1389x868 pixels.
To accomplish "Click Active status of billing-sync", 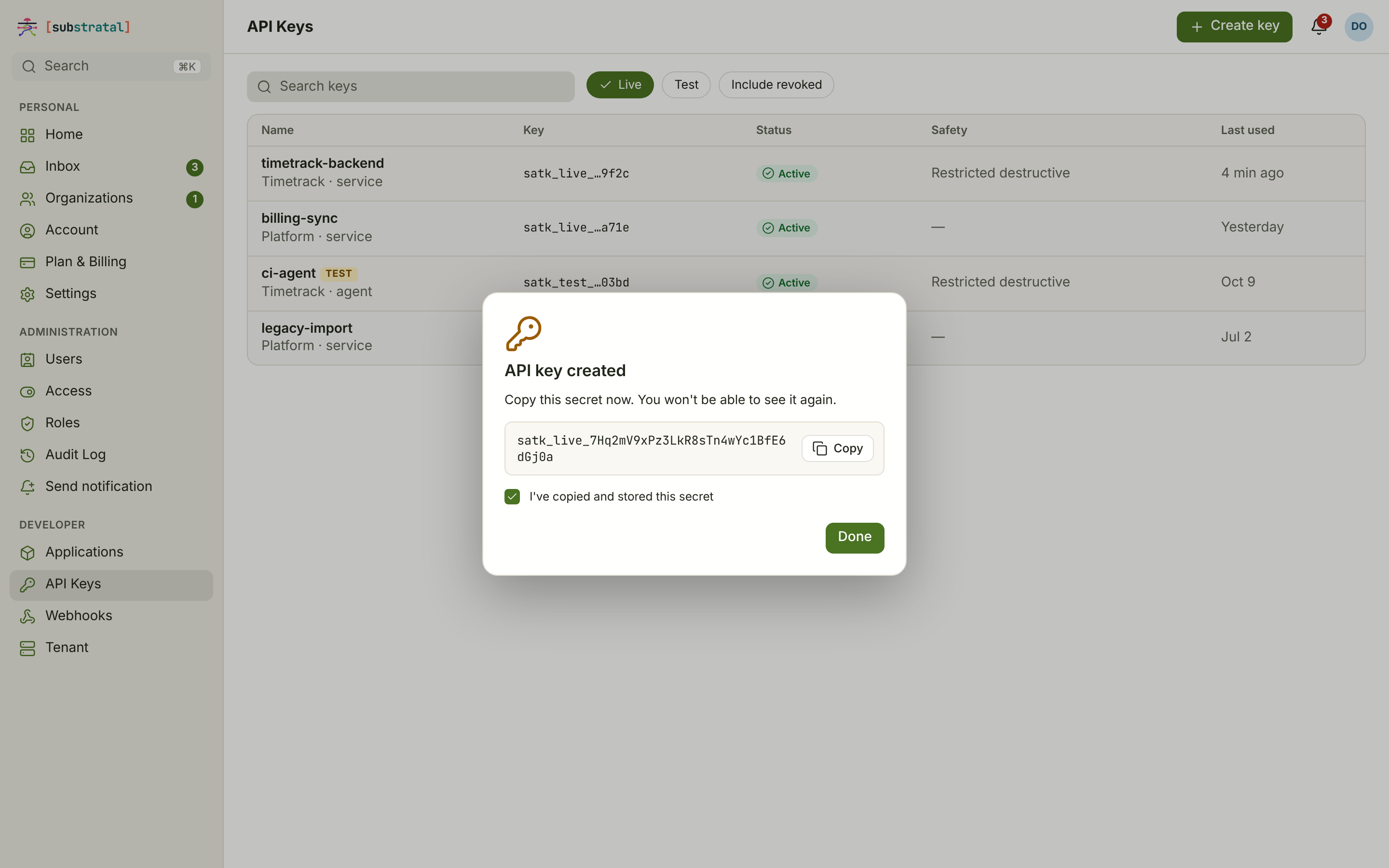I will pos(786,229).
